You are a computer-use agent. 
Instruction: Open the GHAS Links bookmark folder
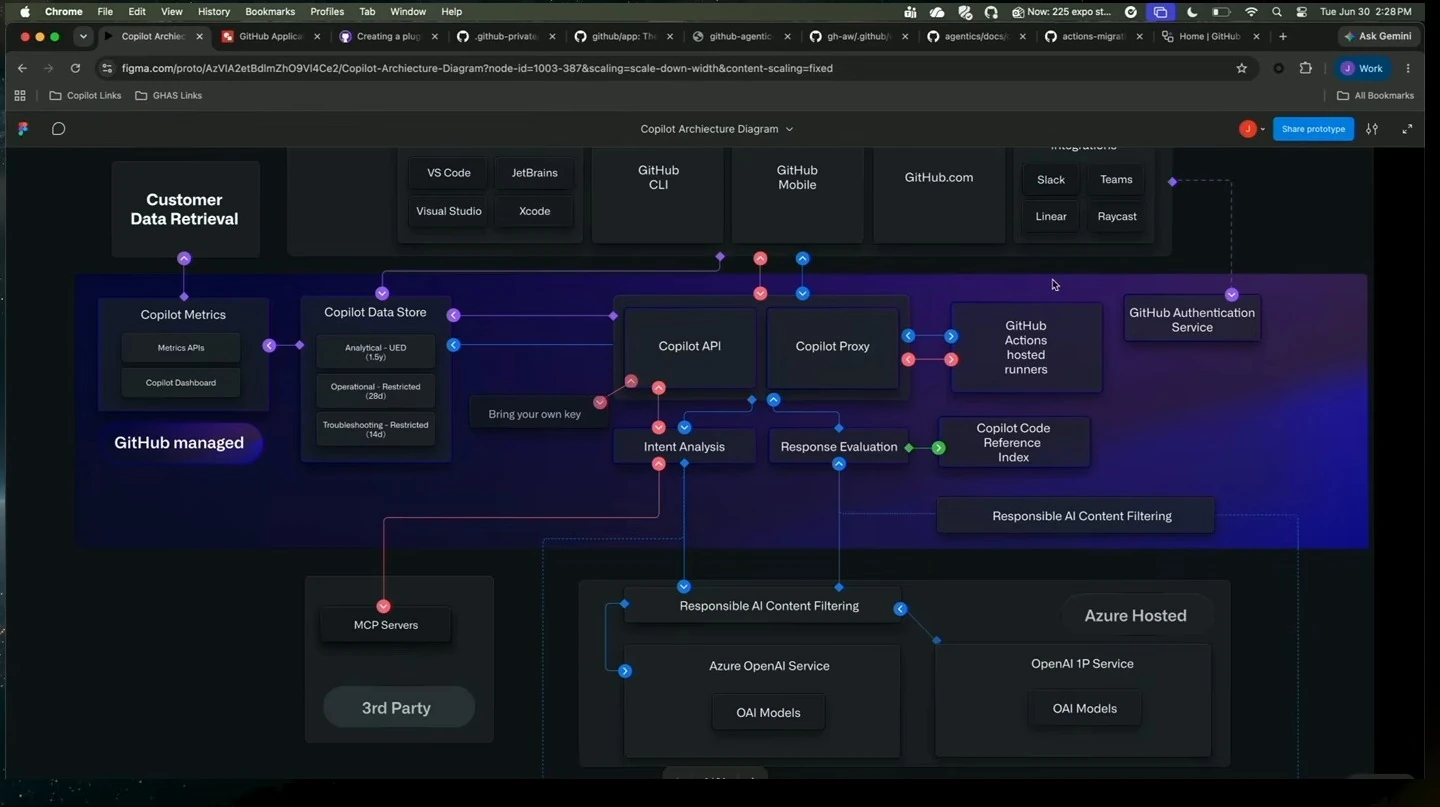[168, 96]
